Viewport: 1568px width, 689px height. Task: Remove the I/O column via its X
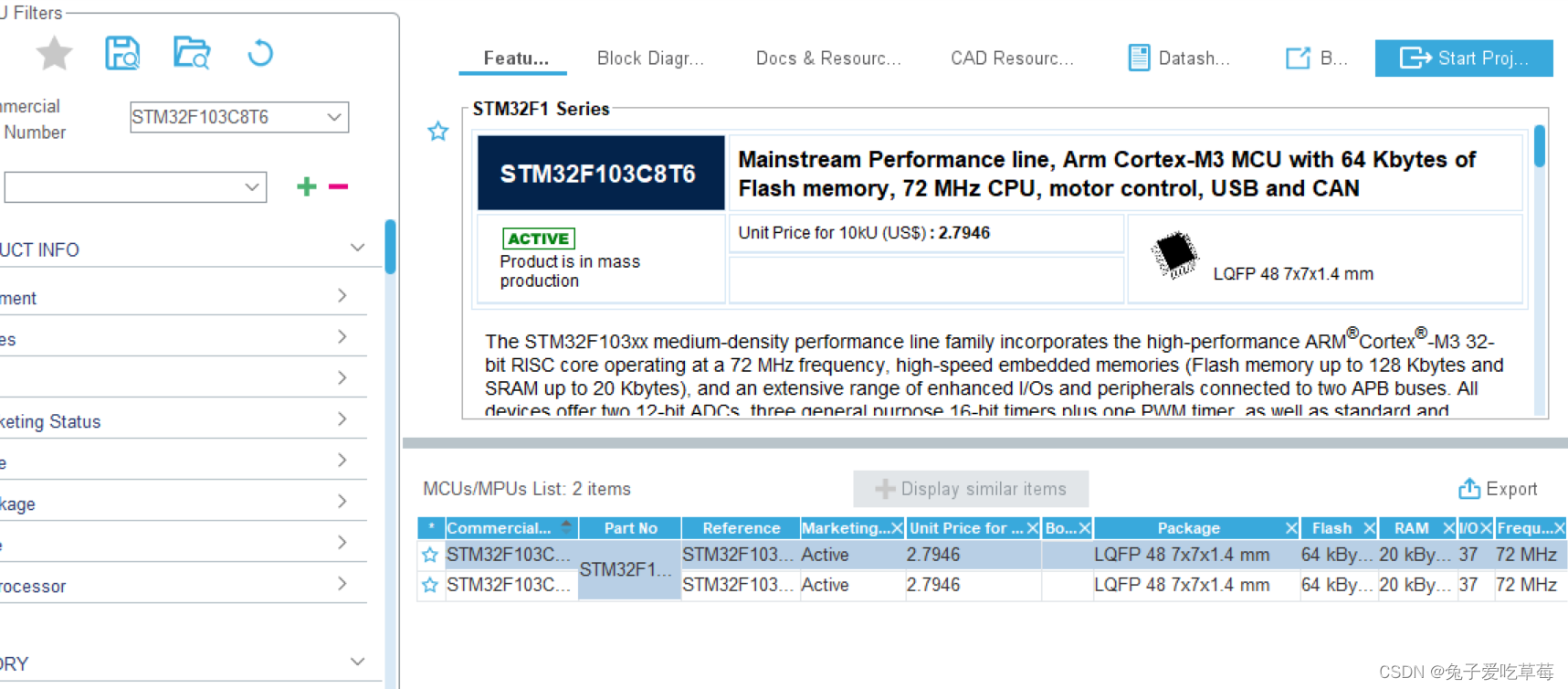1486,528
